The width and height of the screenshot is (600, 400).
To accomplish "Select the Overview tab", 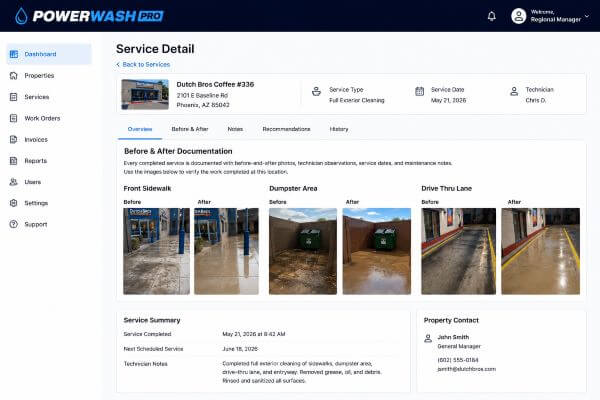I will 140,129.
